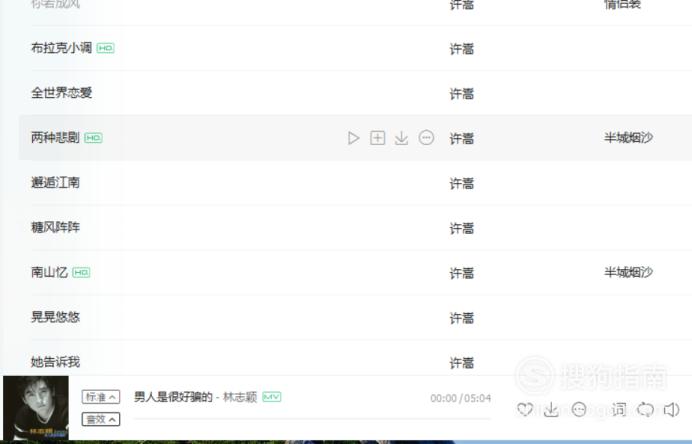Download the currently playing song
Screen dimensions: 692x444
(x=551, y=410)
